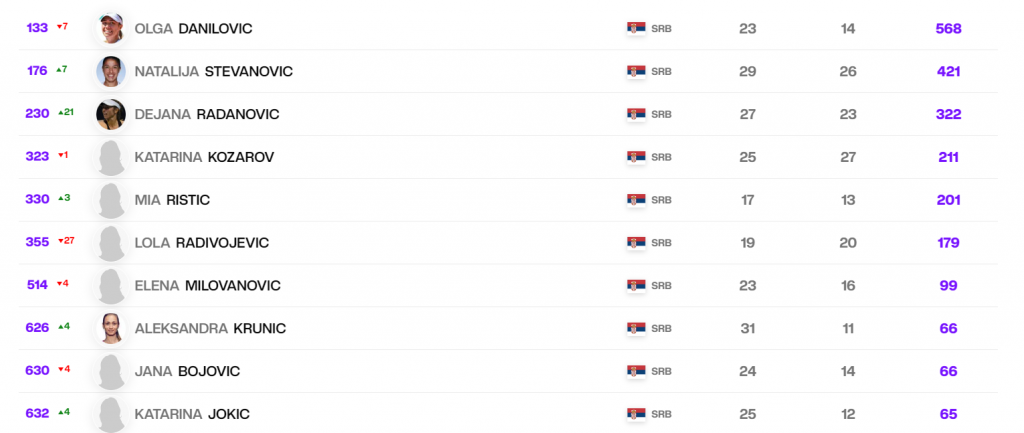Click Jana Bojovic's placeholder avatar

click(110, 371)
